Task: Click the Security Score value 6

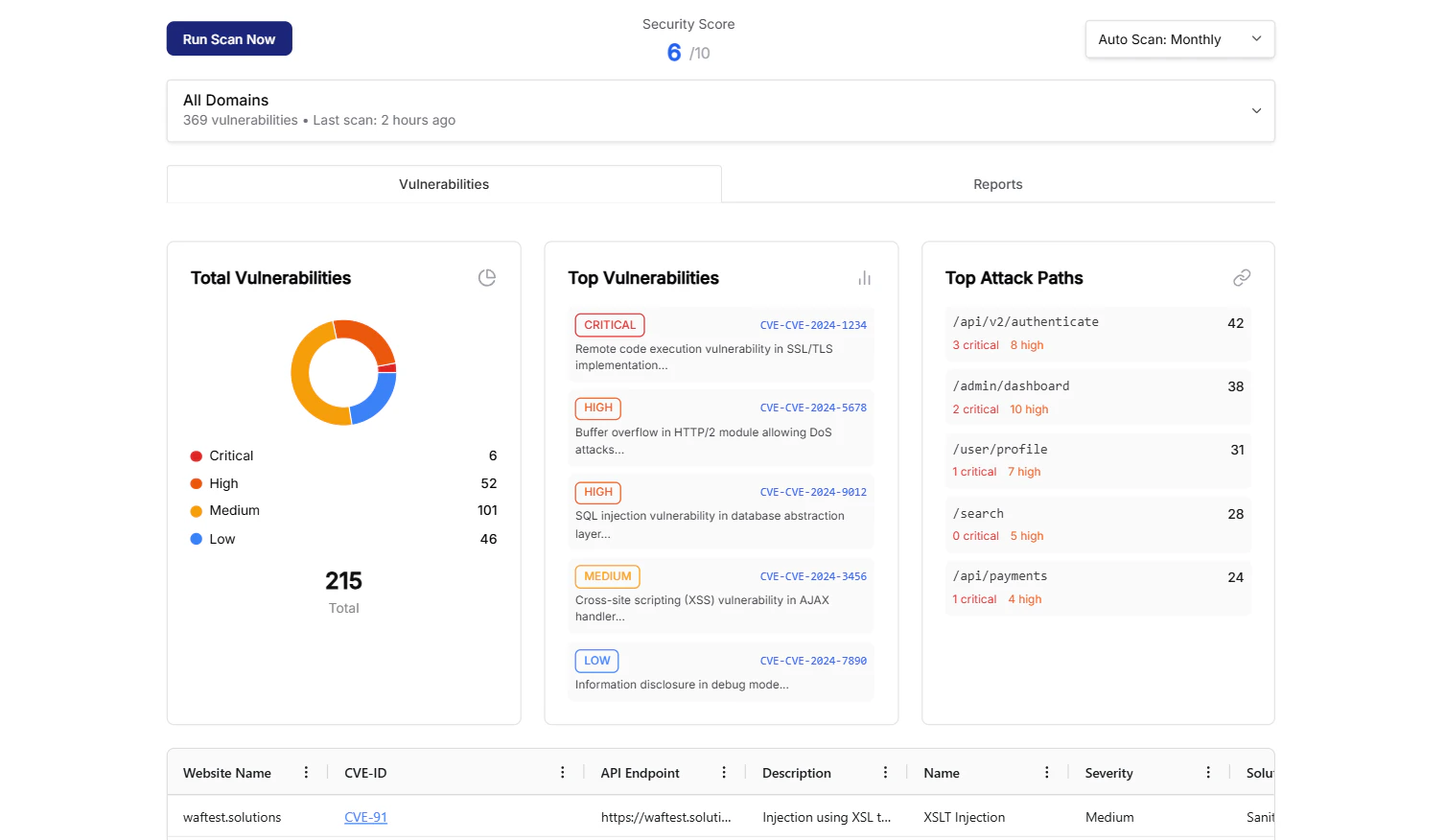Action: [x=674, y=53]
